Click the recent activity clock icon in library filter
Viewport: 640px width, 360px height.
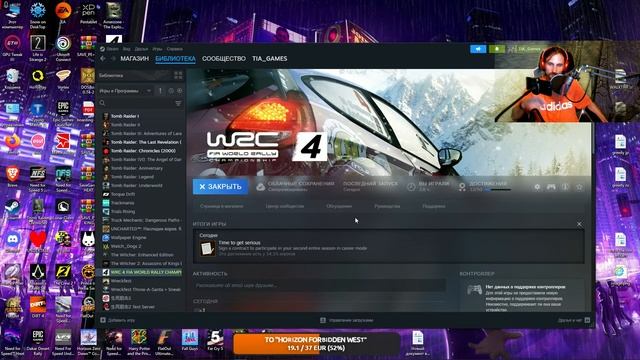pyautogui.click(x=171, y=91)
